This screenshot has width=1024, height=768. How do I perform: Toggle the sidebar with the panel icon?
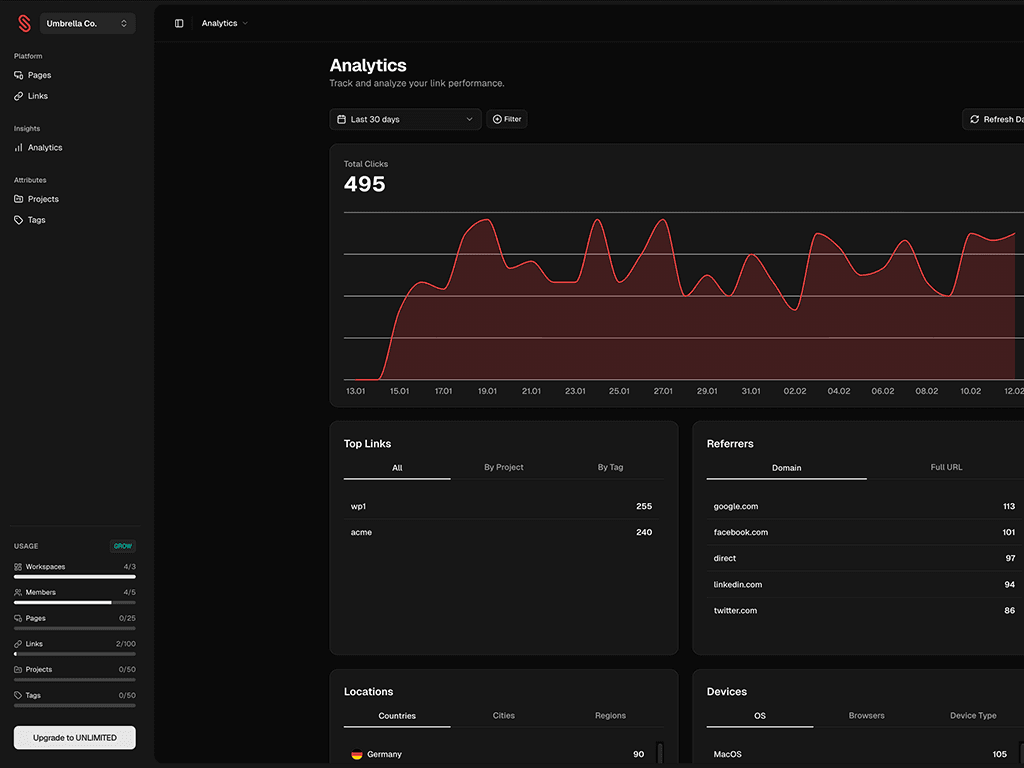178,22
